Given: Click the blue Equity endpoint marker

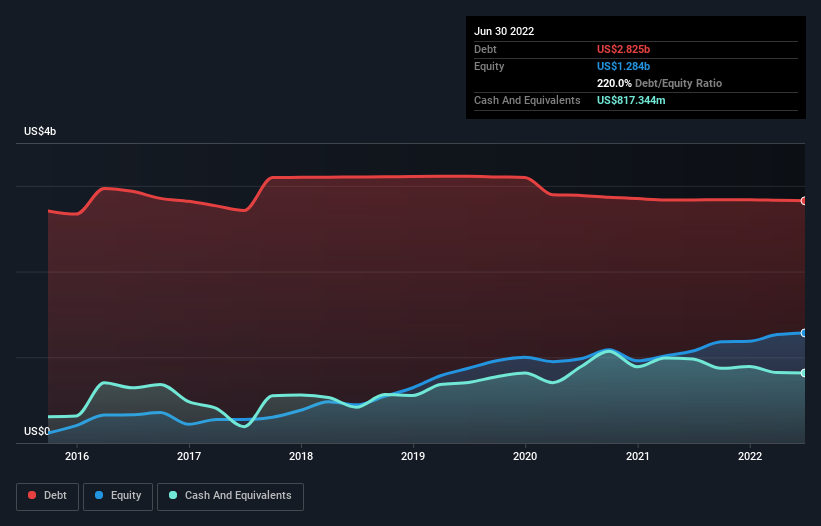Looking at the screenshot, I should pos(804,333).
